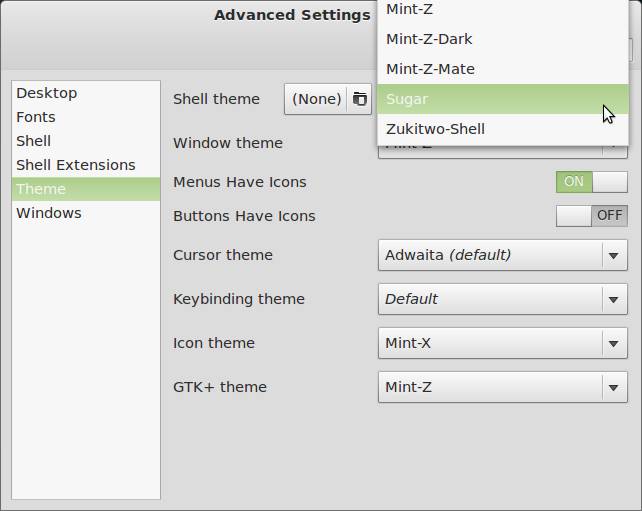Viewport: 642px width, 511px height.
Task: Open the Shell settings section
Action: pyautogui.click(x=86, y=141)
